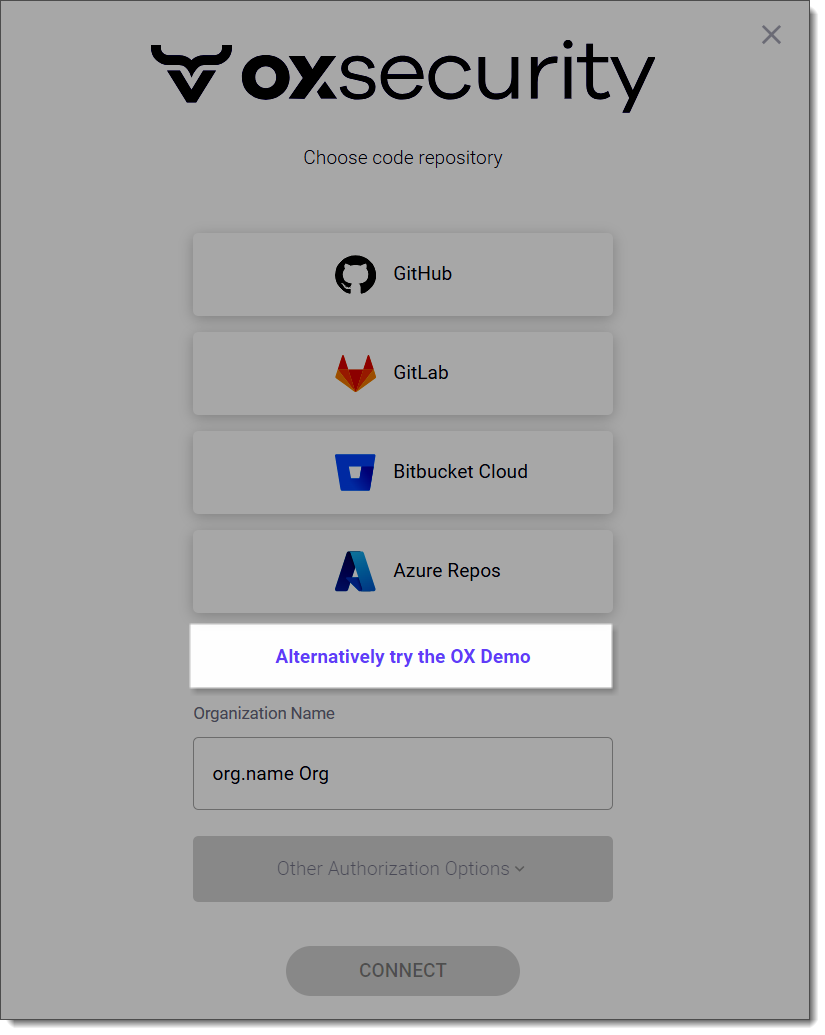The height and width of the screenshot is (1035, 825).
Task: Click the 'Organization Name' field label
Action: point(264,714)
